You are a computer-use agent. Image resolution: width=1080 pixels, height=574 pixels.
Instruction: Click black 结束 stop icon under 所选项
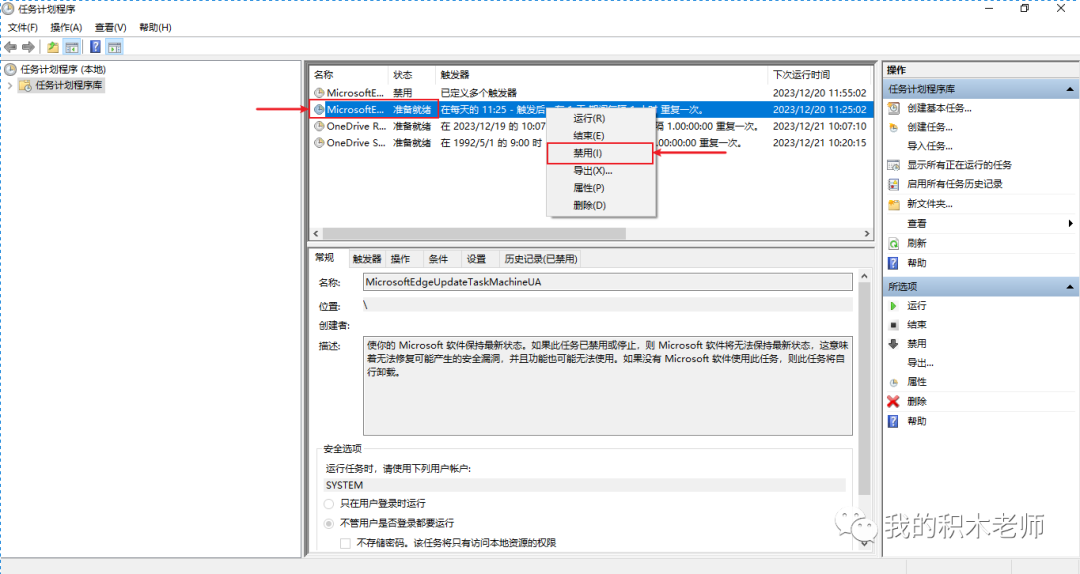click(893, 325)
